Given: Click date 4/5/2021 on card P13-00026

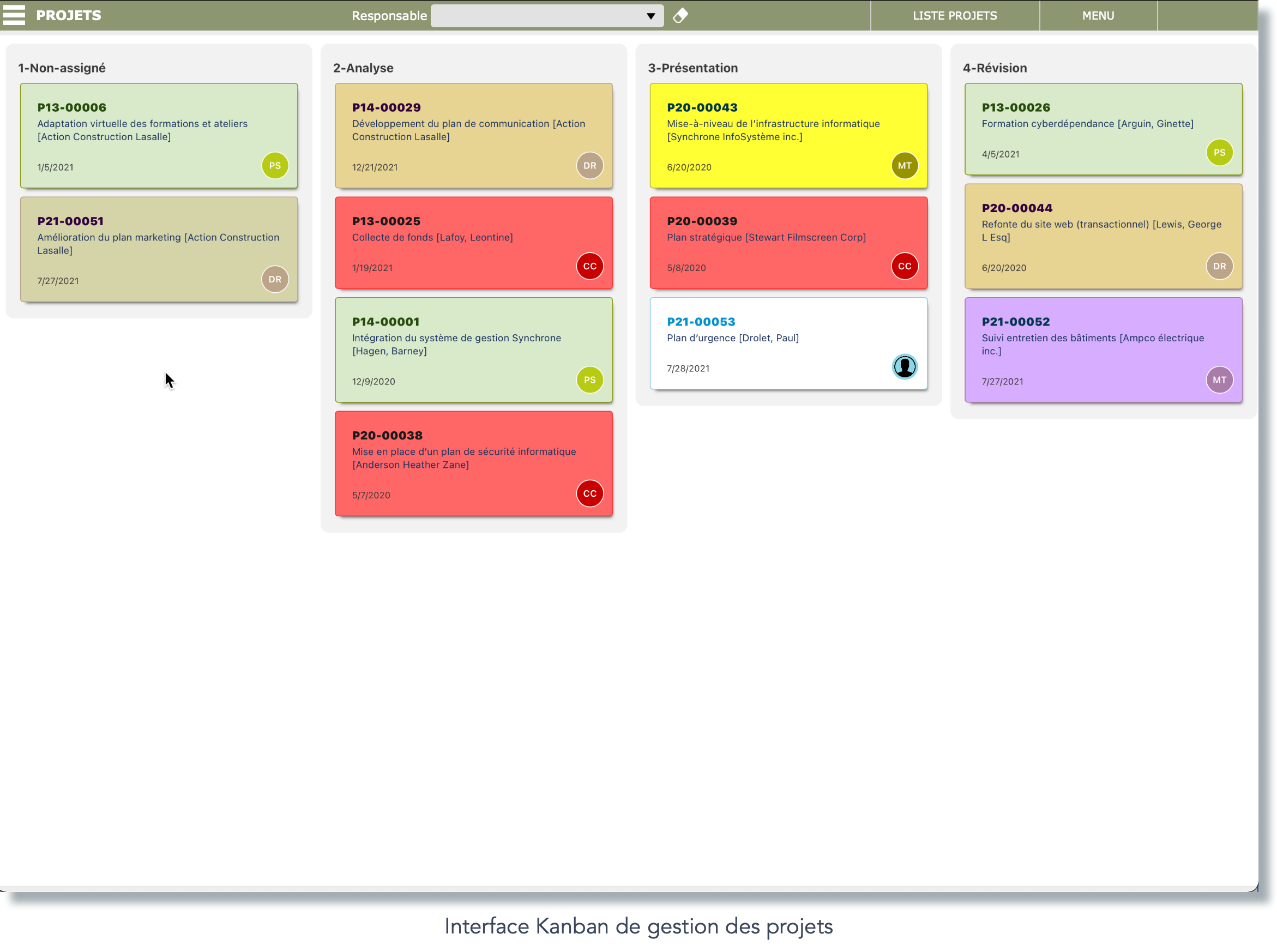Looking at the screenshot, I should [x=1001, y=154].
